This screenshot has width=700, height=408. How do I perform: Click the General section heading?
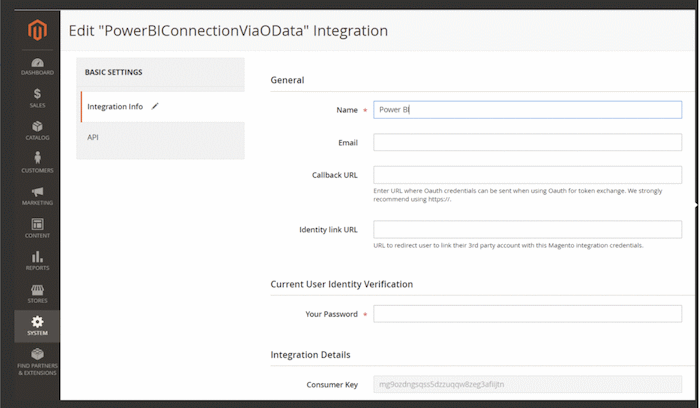(287, 80)
